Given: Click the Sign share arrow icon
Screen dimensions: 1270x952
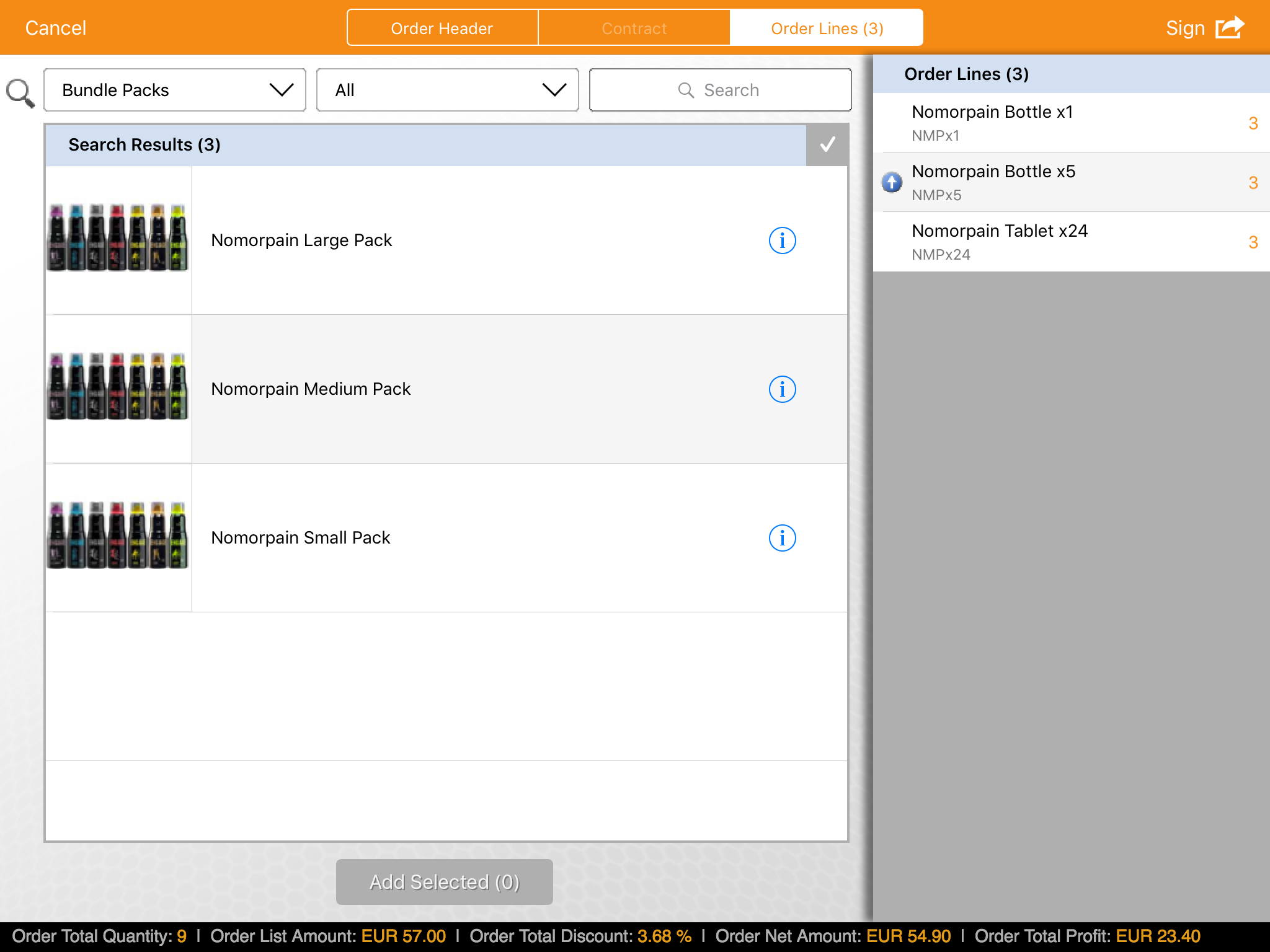Looking at the screenshot, I should point(1229,28).
